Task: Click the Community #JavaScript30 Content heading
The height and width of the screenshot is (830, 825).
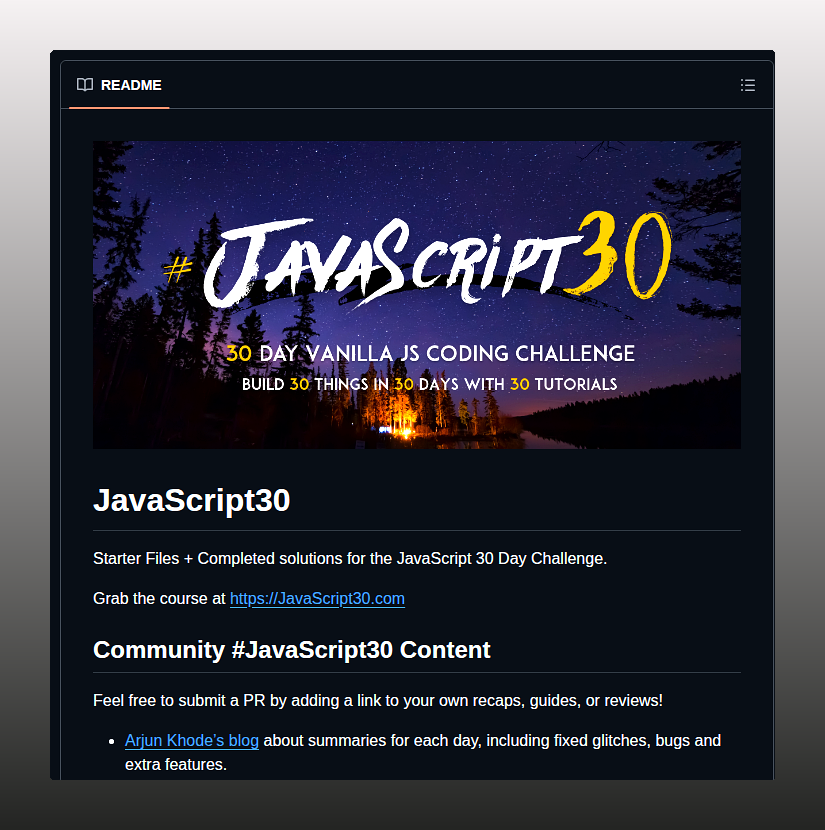Action: tap(292, 650)
